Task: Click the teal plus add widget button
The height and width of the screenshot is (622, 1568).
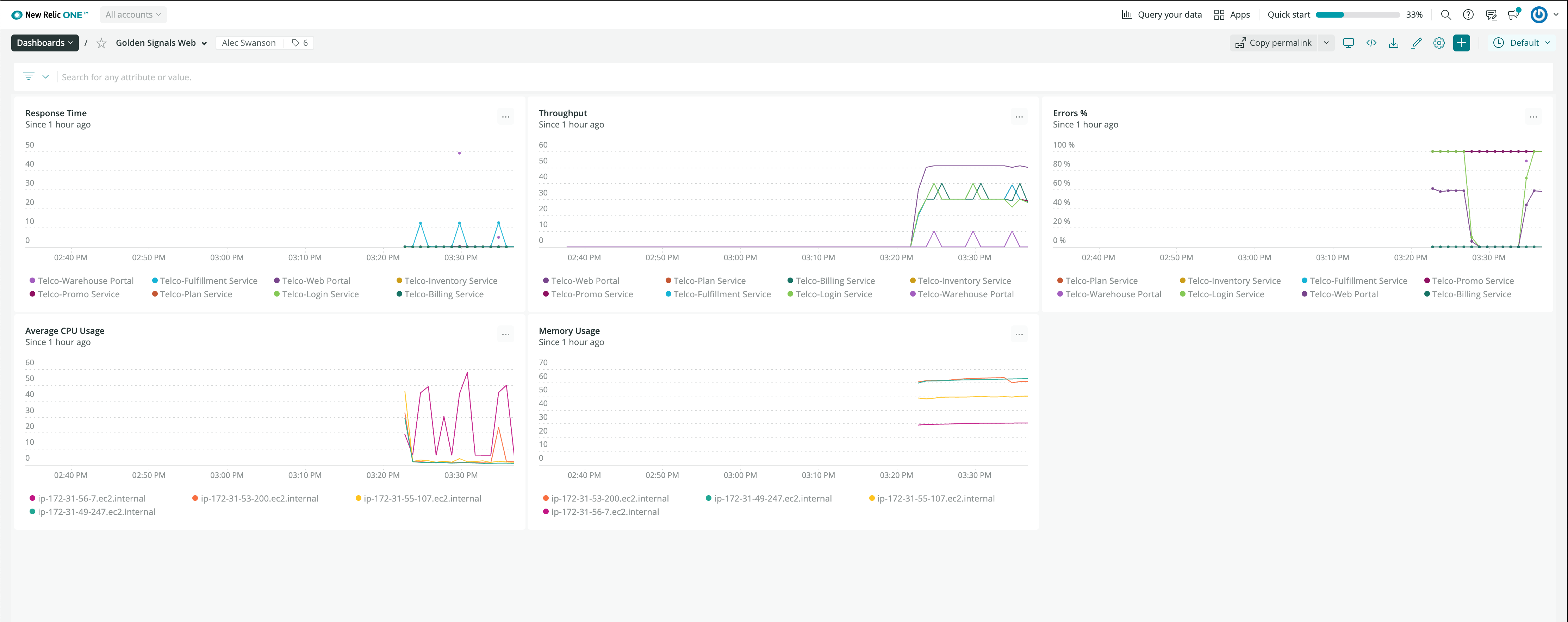Action: click(x=1462, y=43)
